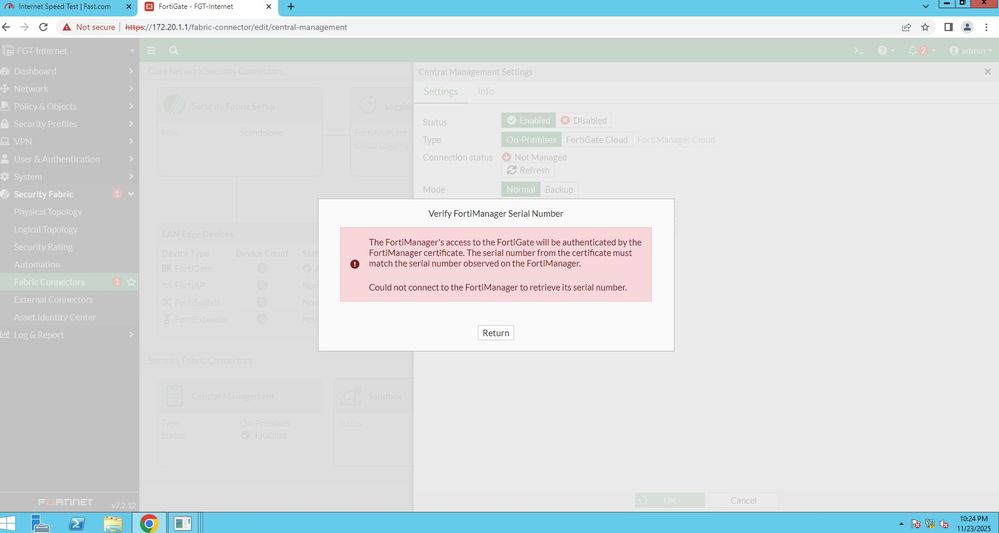Expand Policy & Objects menu
The image size is (999, 533).
tap(69, 106)
